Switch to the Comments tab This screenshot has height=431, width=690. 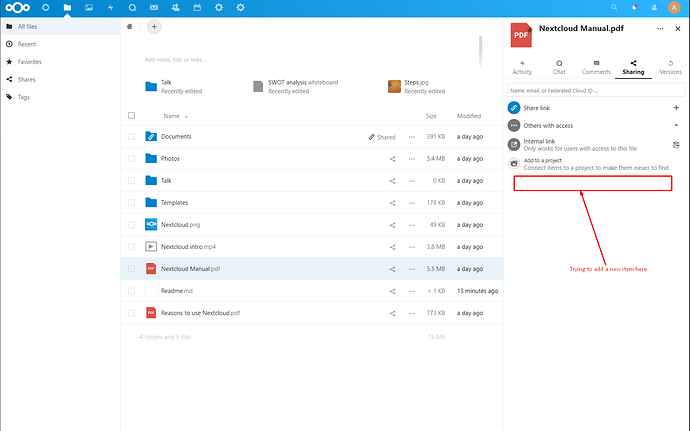click(x=596, y=67)
